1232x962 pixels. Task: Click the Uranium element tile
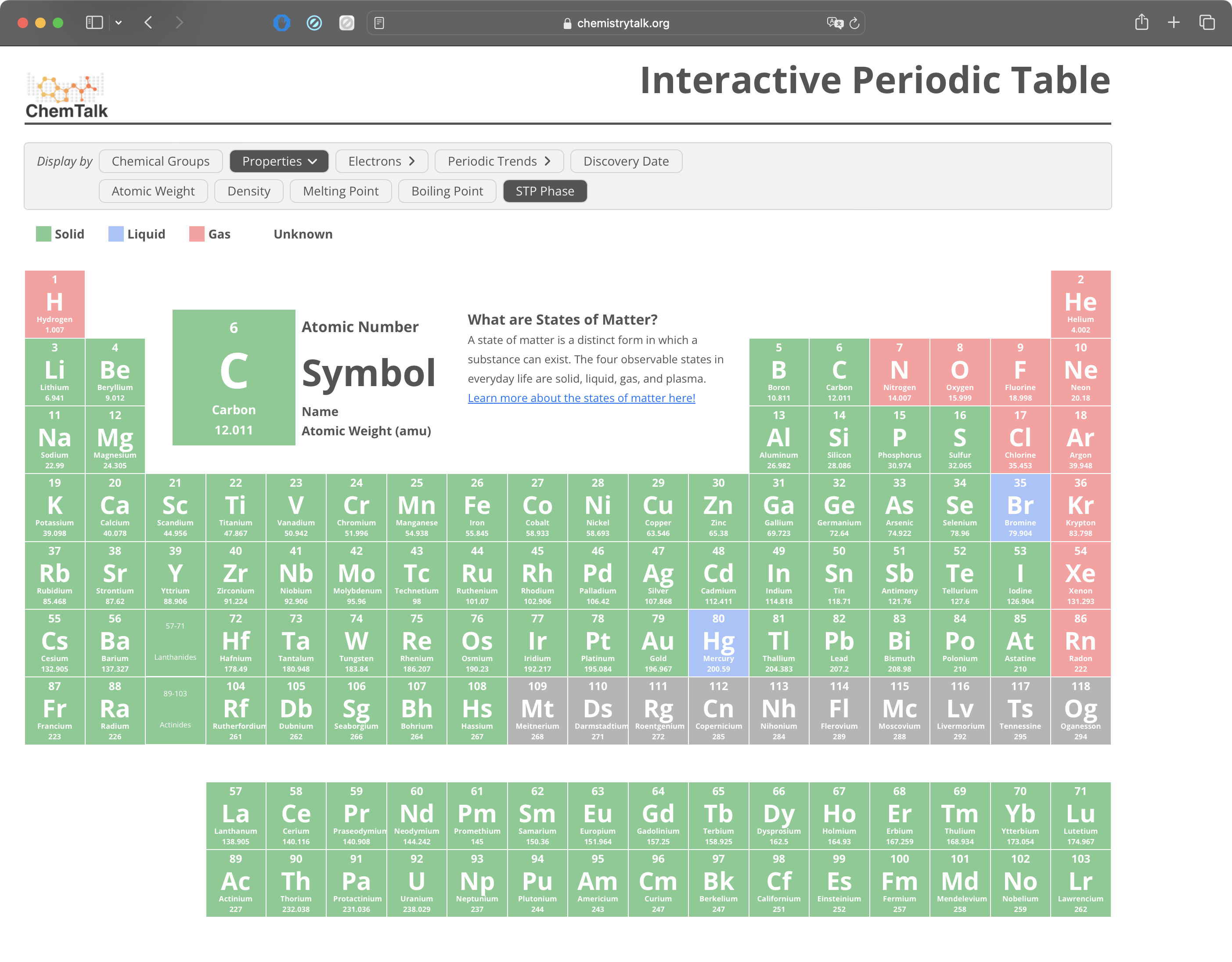416,883
